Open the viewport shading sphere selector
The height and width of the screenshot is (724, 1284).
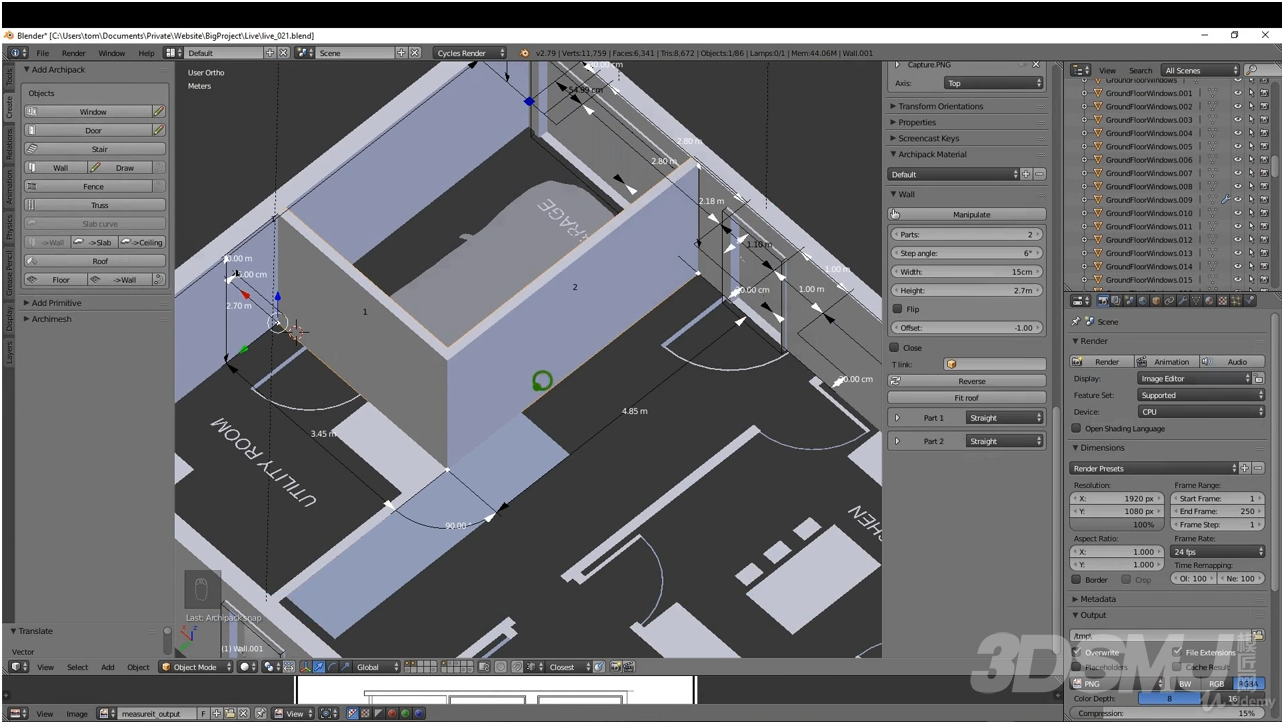pos(247,667)
